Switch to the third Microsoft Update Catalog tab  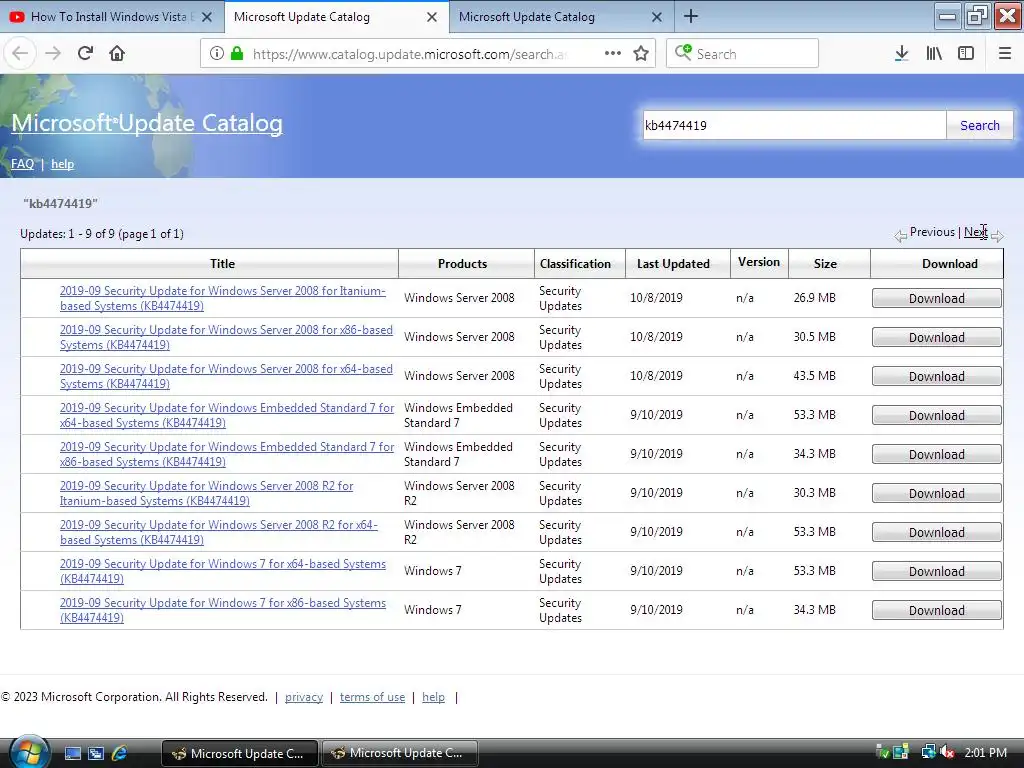pyautogui.click(x=562, y=17)
